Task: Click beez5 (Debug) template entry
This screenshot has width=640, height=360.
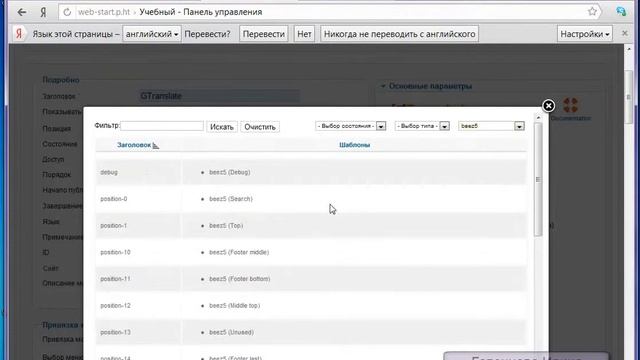Action: coord(230,172)
